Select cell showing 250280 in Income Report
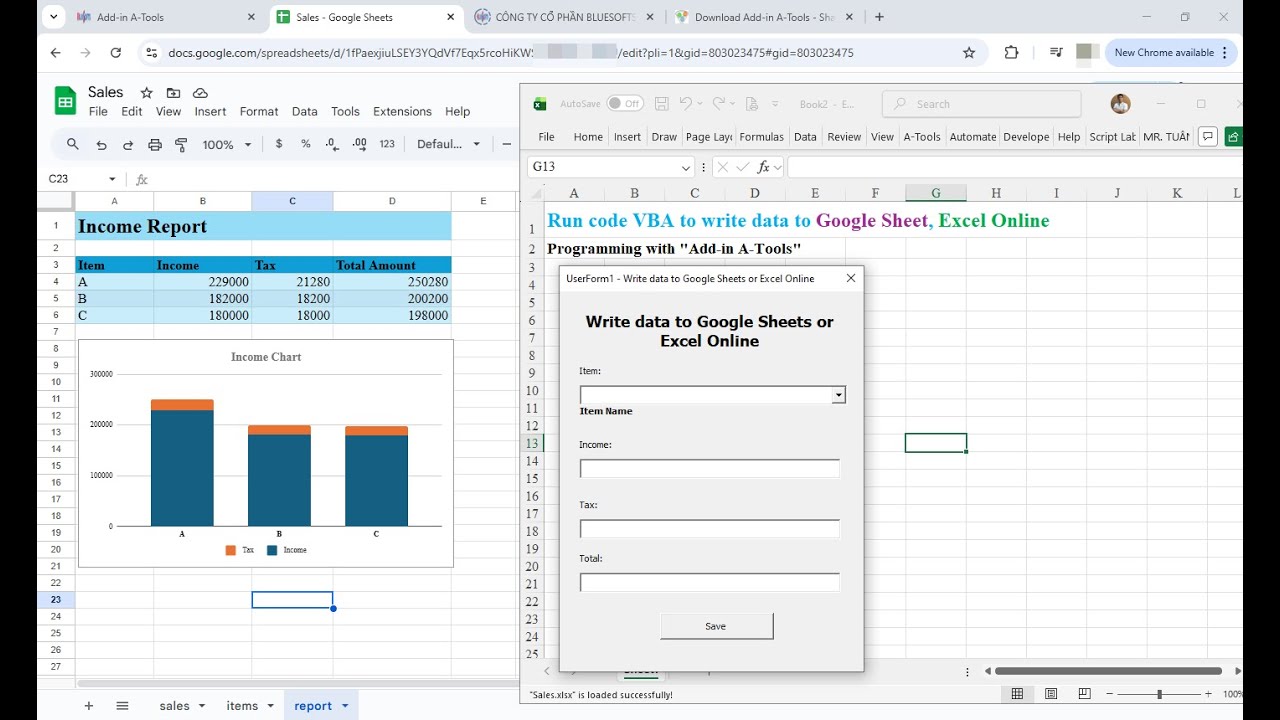This screenshot has height=720, width=1280. 392,282
